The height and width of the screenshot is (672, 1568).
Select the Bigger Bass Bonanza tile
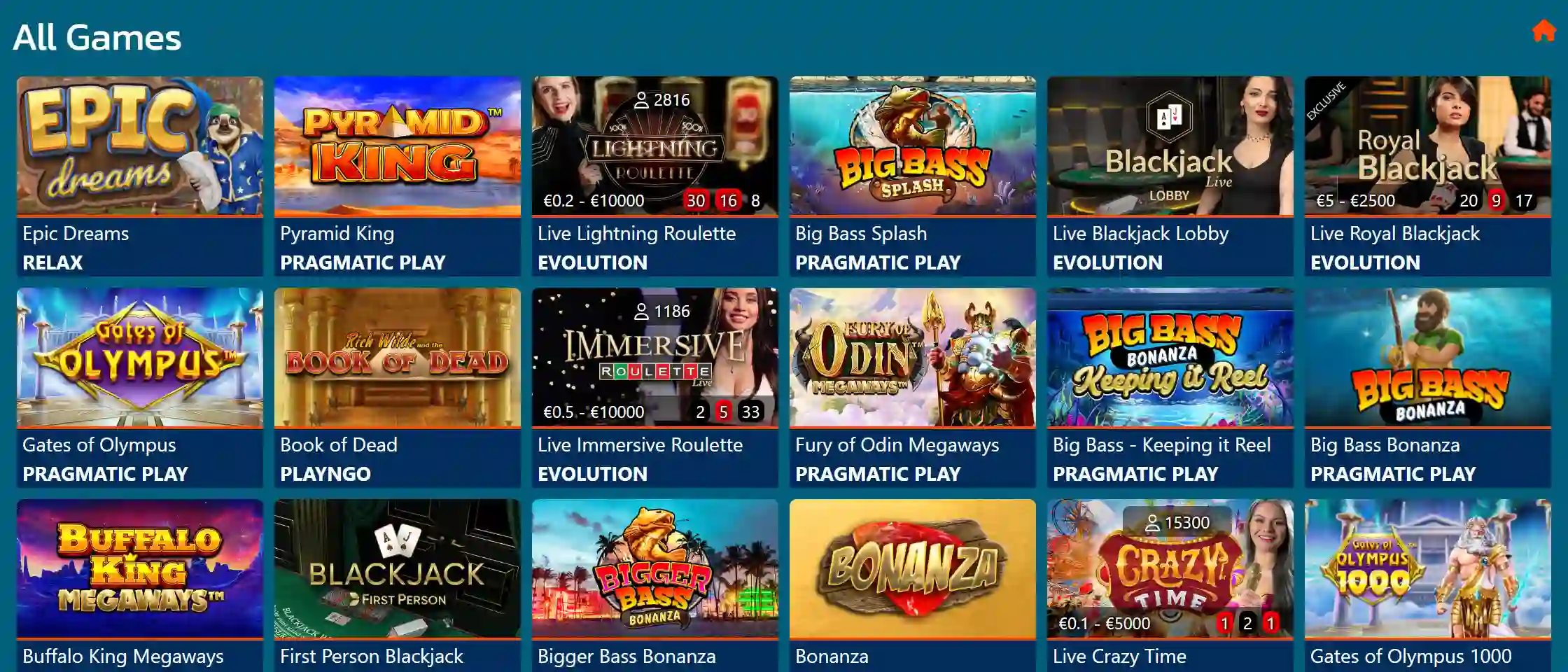[x=655, y=568]
